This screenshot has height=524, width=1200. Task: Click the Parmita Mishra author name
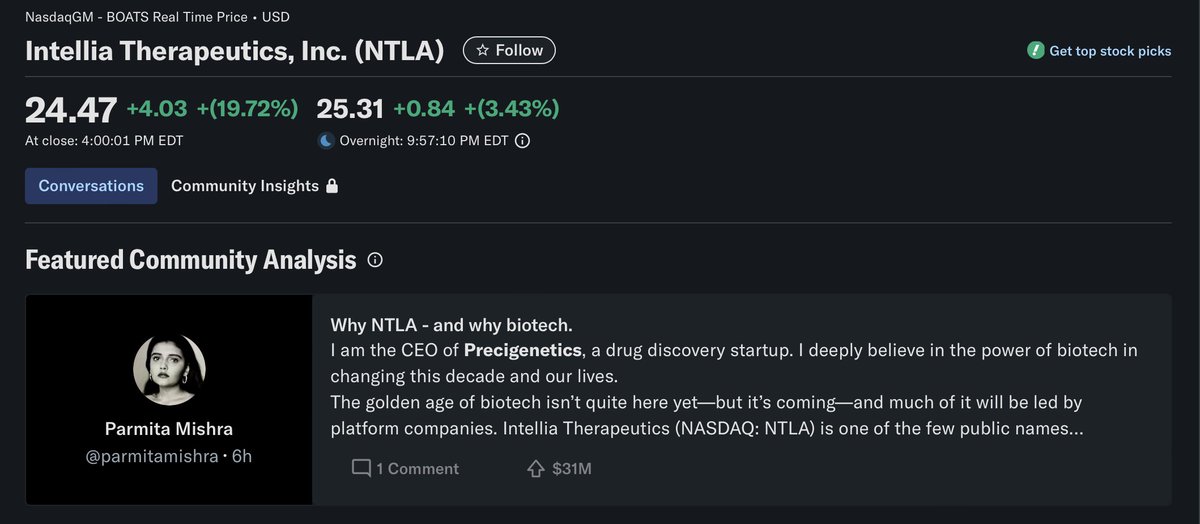coord(169,429)
